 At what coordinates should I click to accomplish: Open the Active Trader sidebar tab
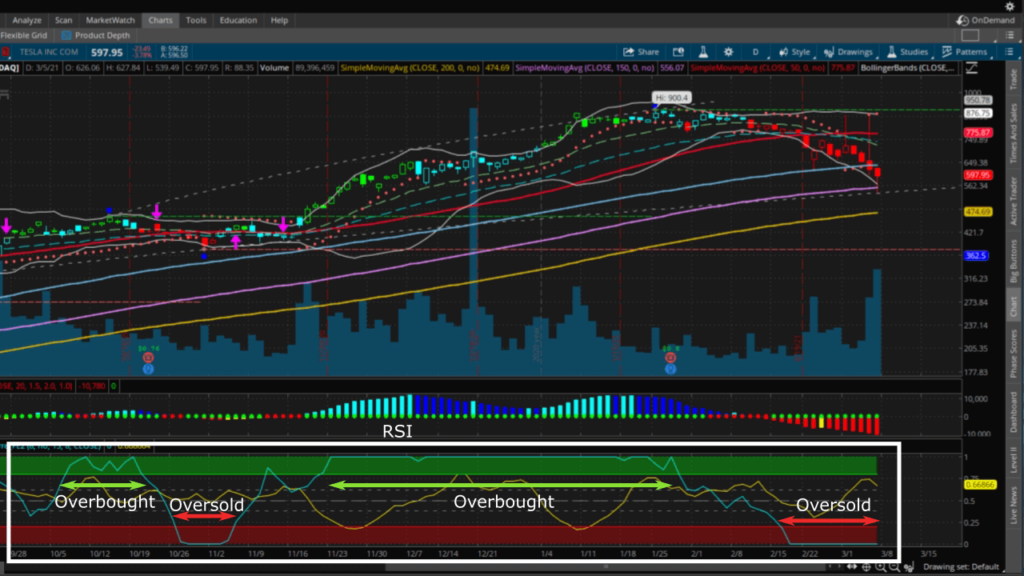(1014, 201)
